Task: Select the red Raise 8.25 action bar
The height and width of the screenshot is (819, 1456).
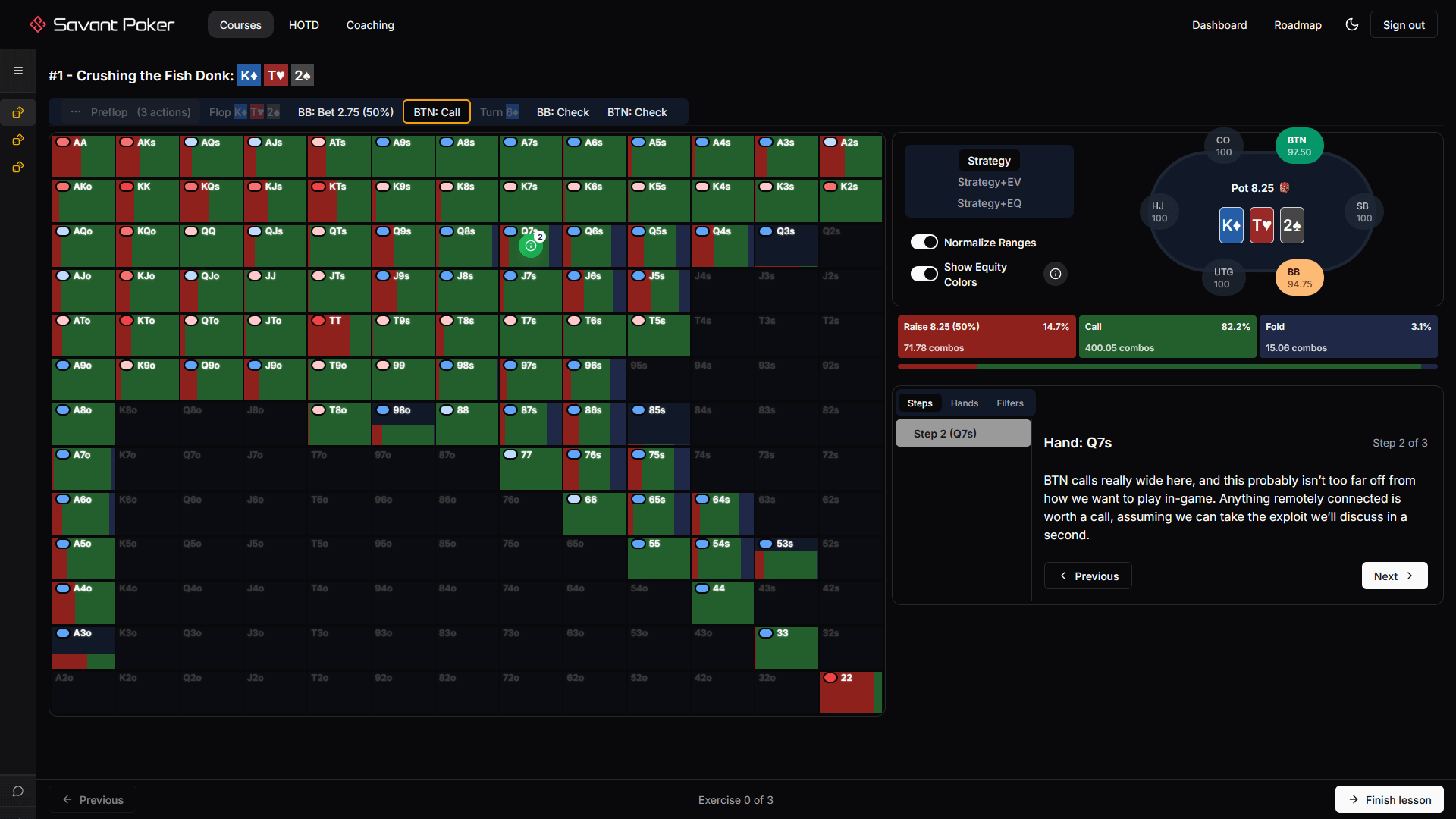Action: (x=986, y=337)
